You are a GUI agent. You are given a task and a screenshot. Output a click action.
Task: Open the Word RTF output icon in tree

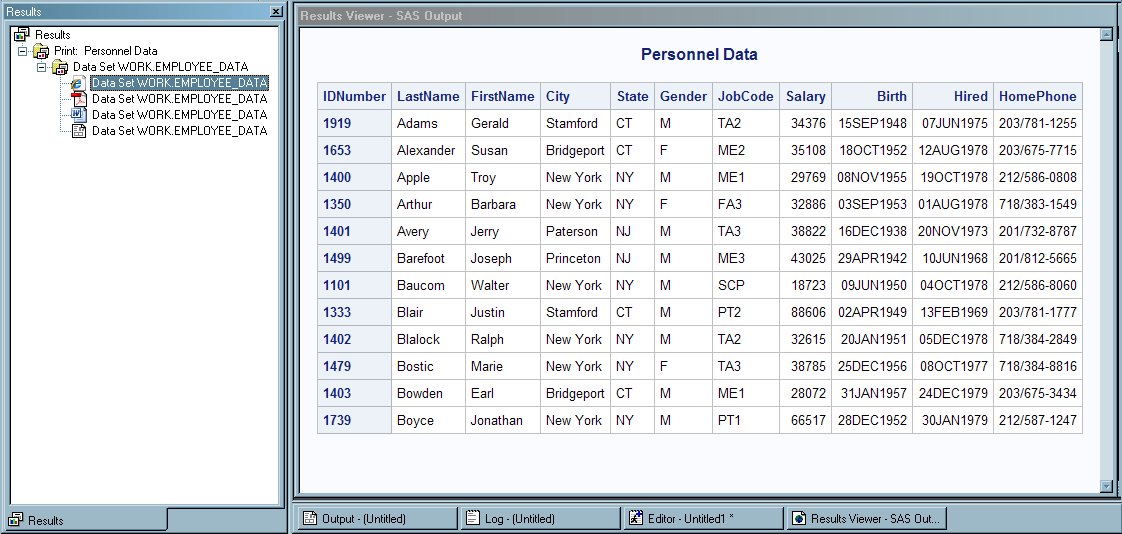[79, 115]
